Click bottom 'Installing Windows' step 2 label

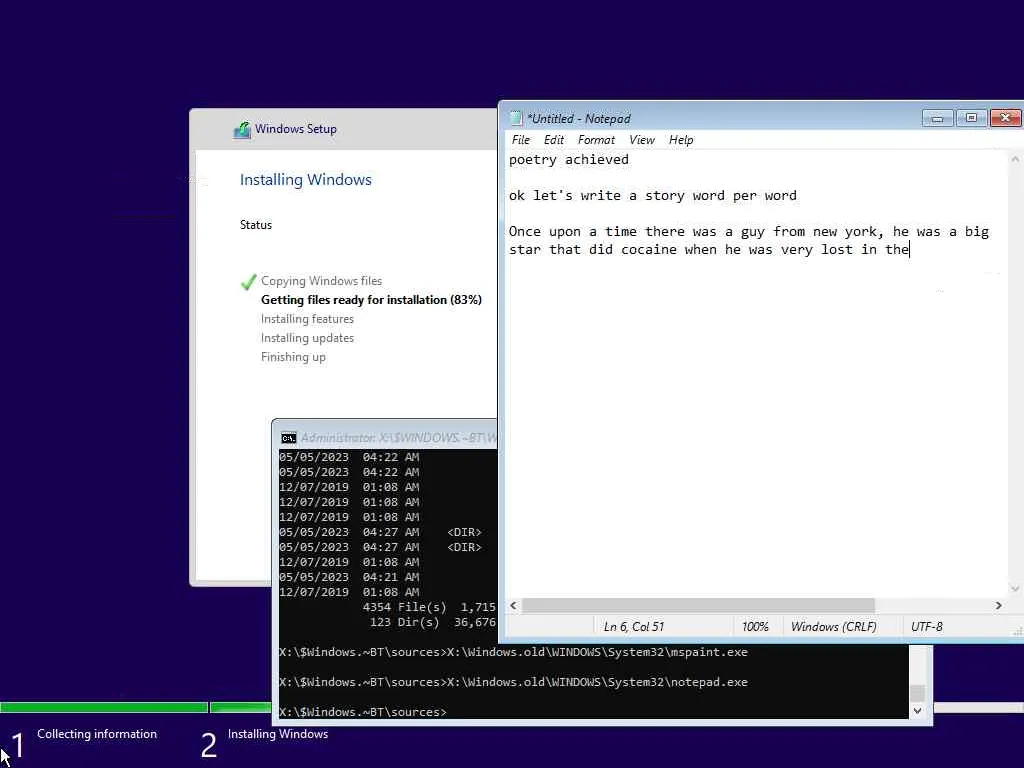[x=278, y=733]
